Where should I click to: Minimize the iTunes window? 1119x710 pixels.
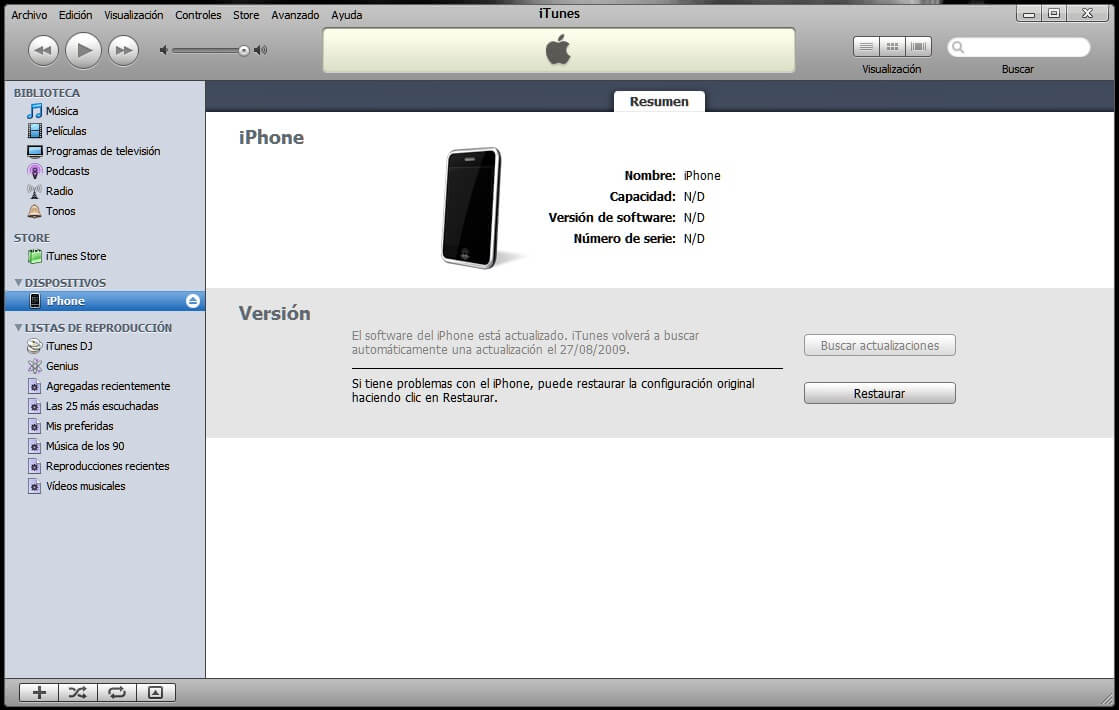[x=1028, y=14]
